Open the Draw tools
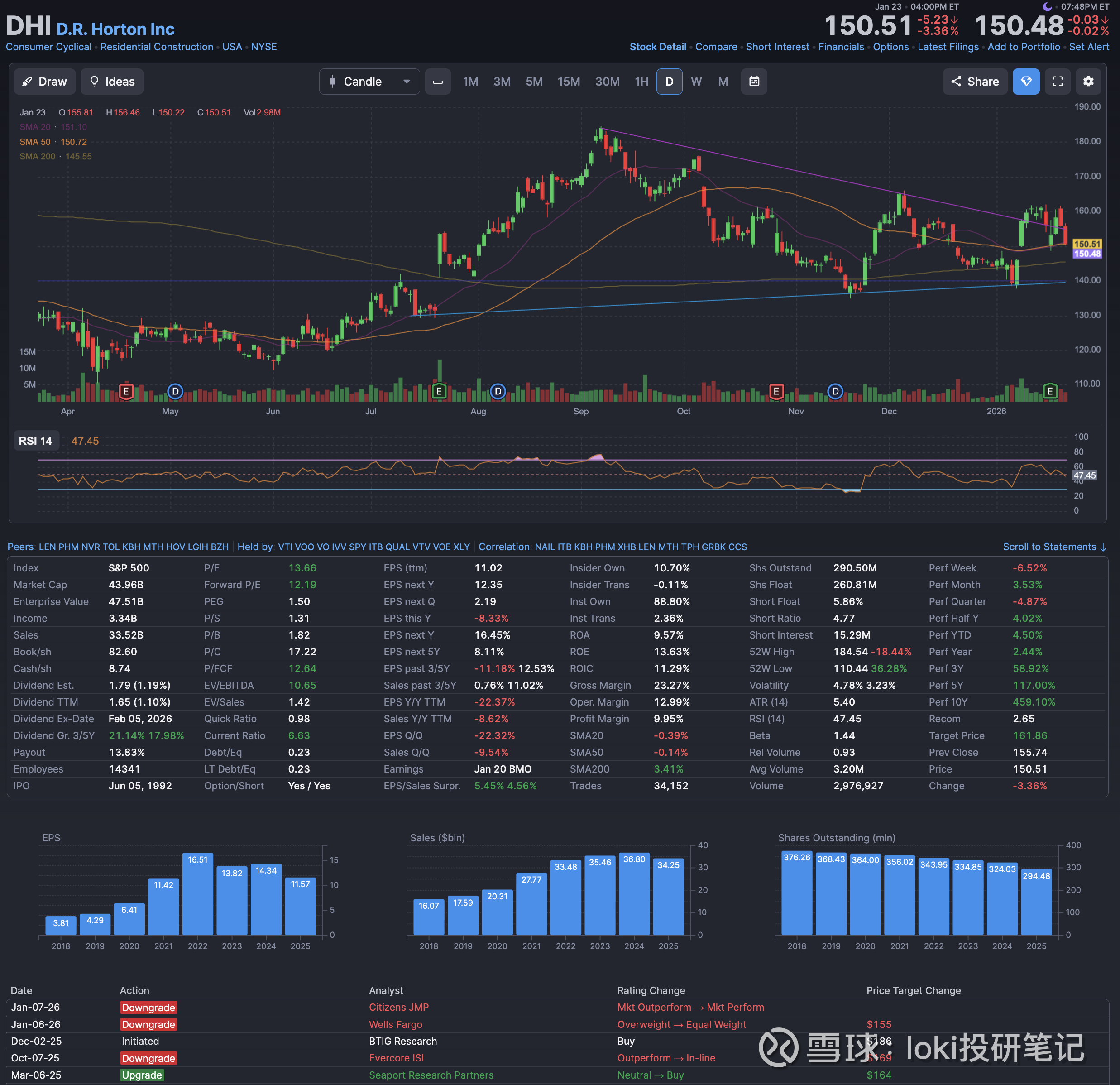This screenshot has height=1085, width=1120. 44,82
